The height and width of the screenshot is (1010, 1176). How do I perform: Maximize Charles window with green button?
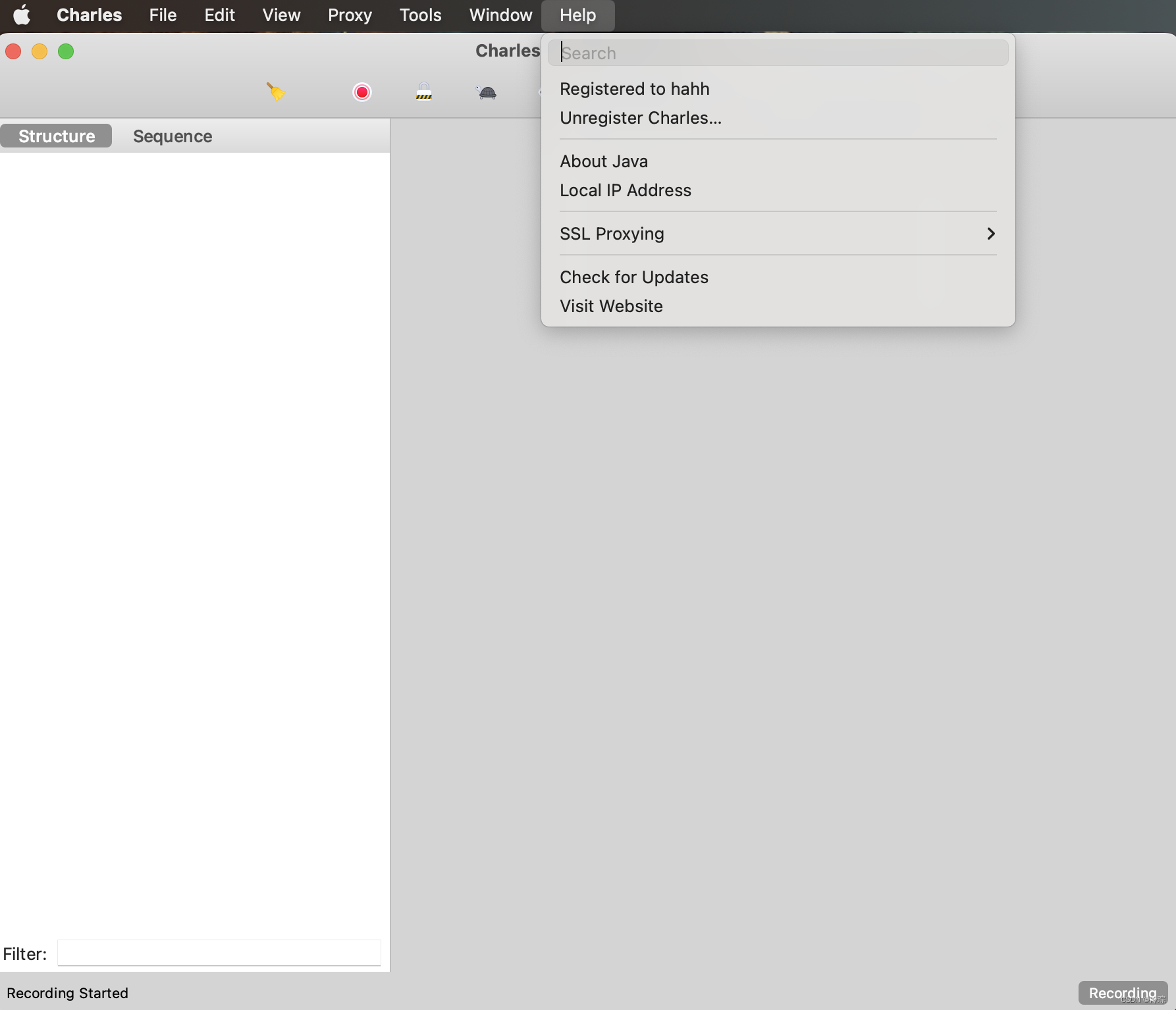[66, 51]
